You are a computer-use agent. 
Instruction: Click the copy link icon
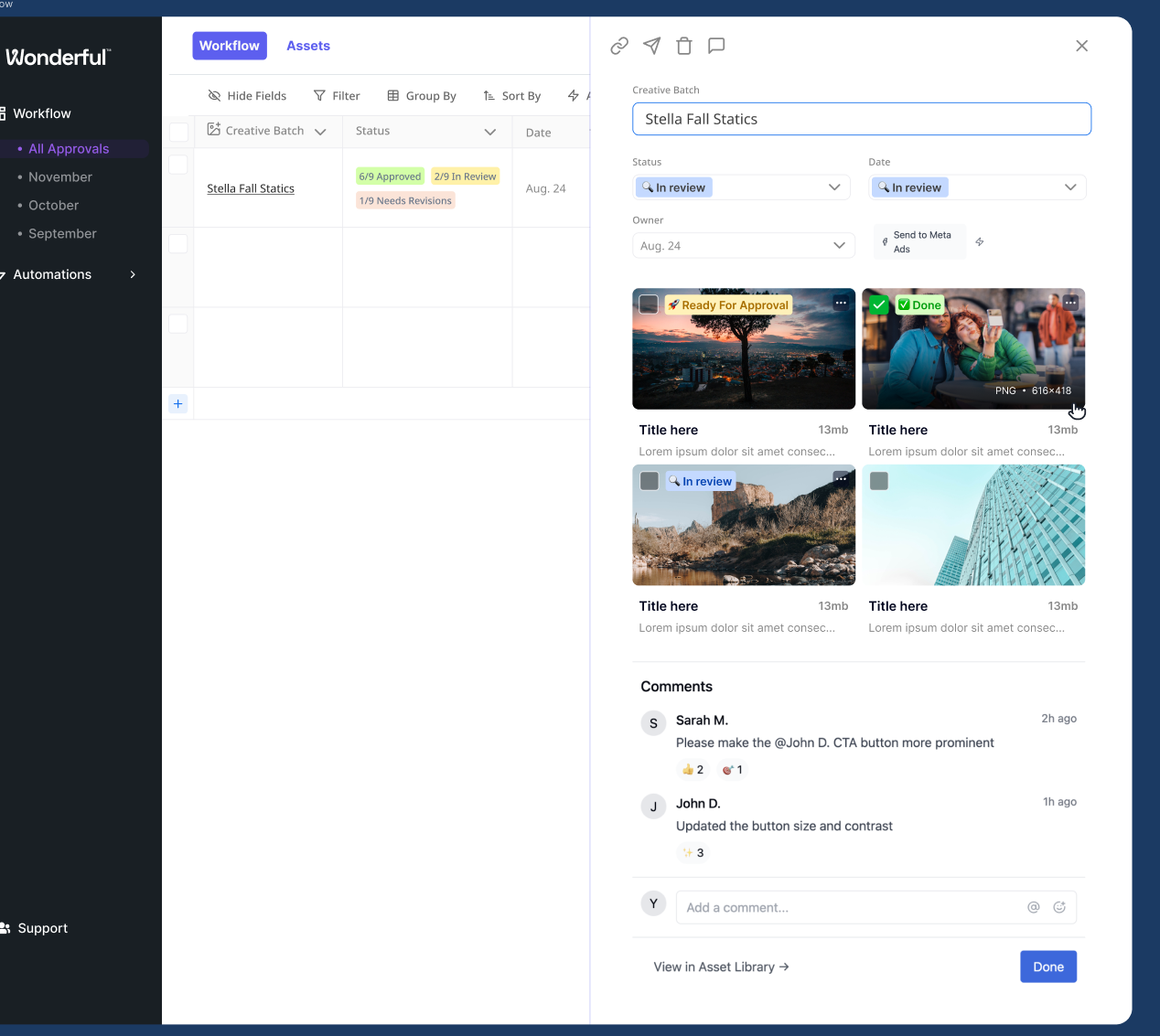click(619, 46)
